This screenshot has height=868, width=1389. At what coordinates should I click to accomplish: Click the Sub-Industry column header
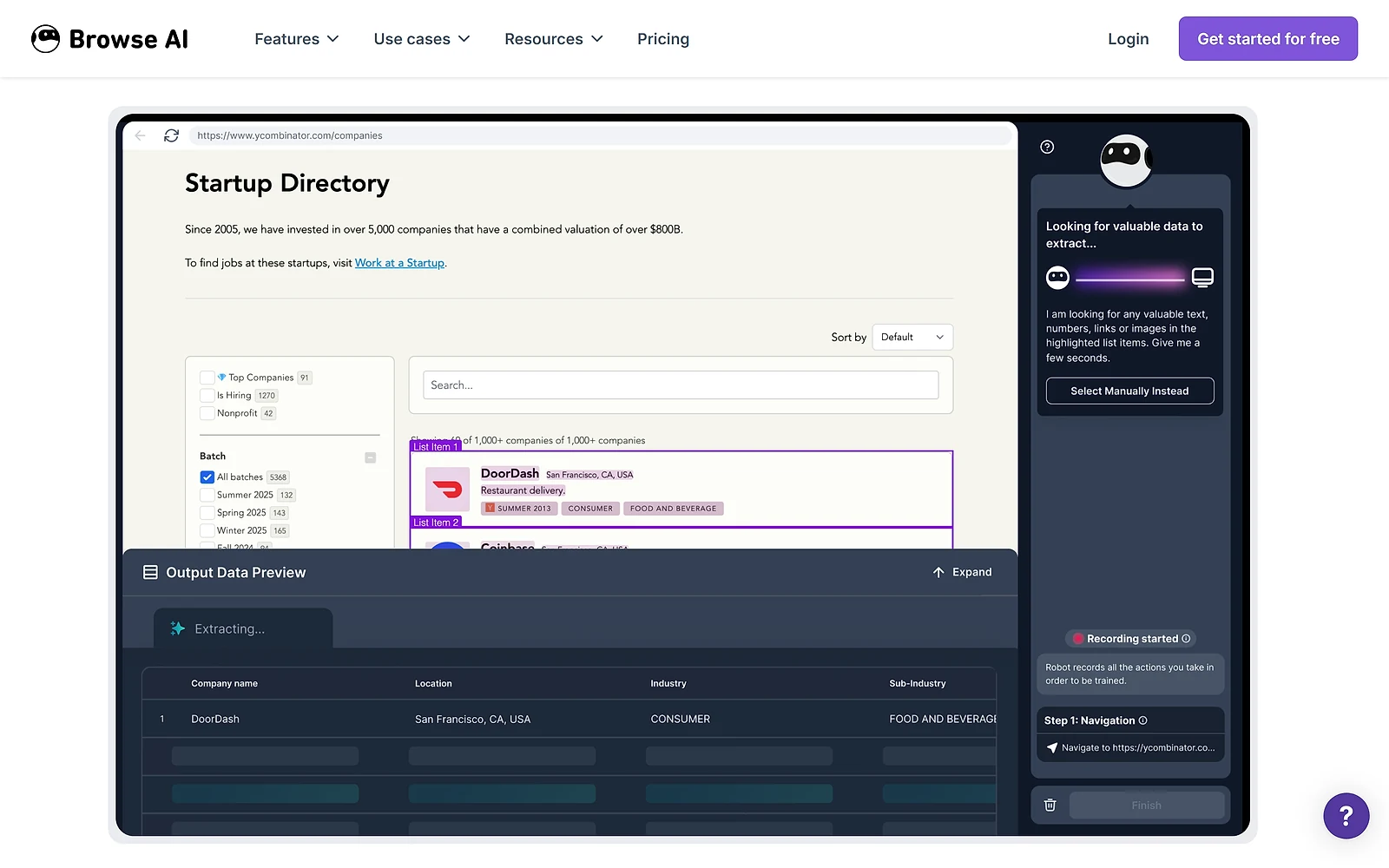click(x=918, y=684)
